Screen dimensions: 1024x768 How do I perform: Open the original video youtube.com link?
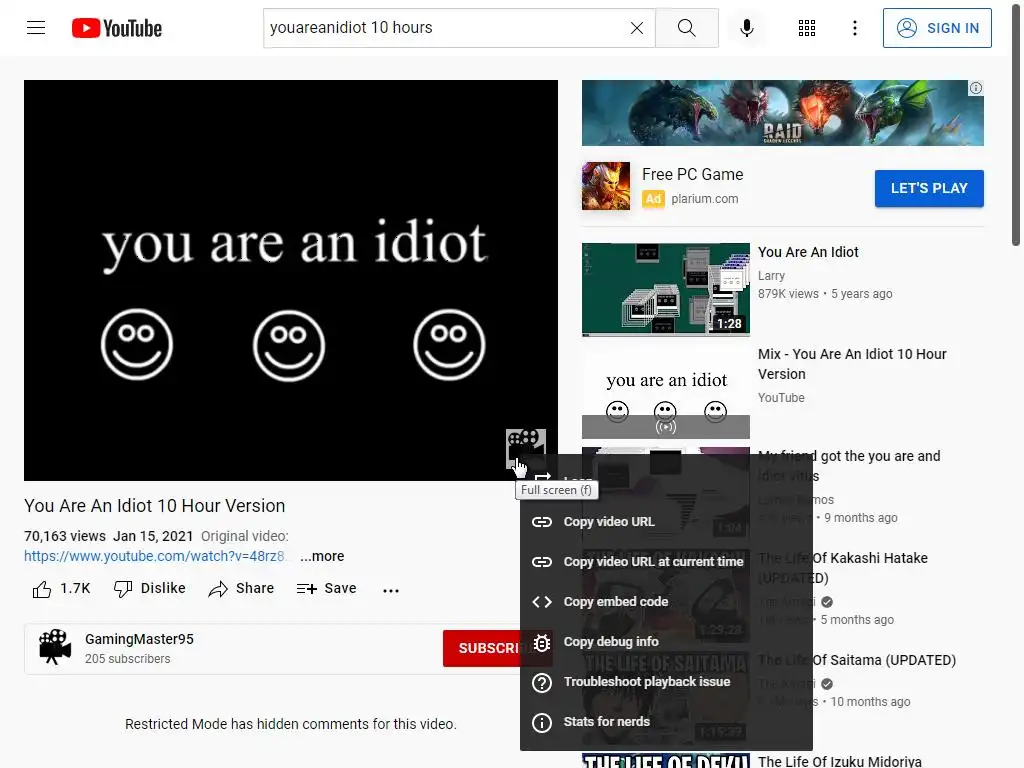tap(154, 556)
